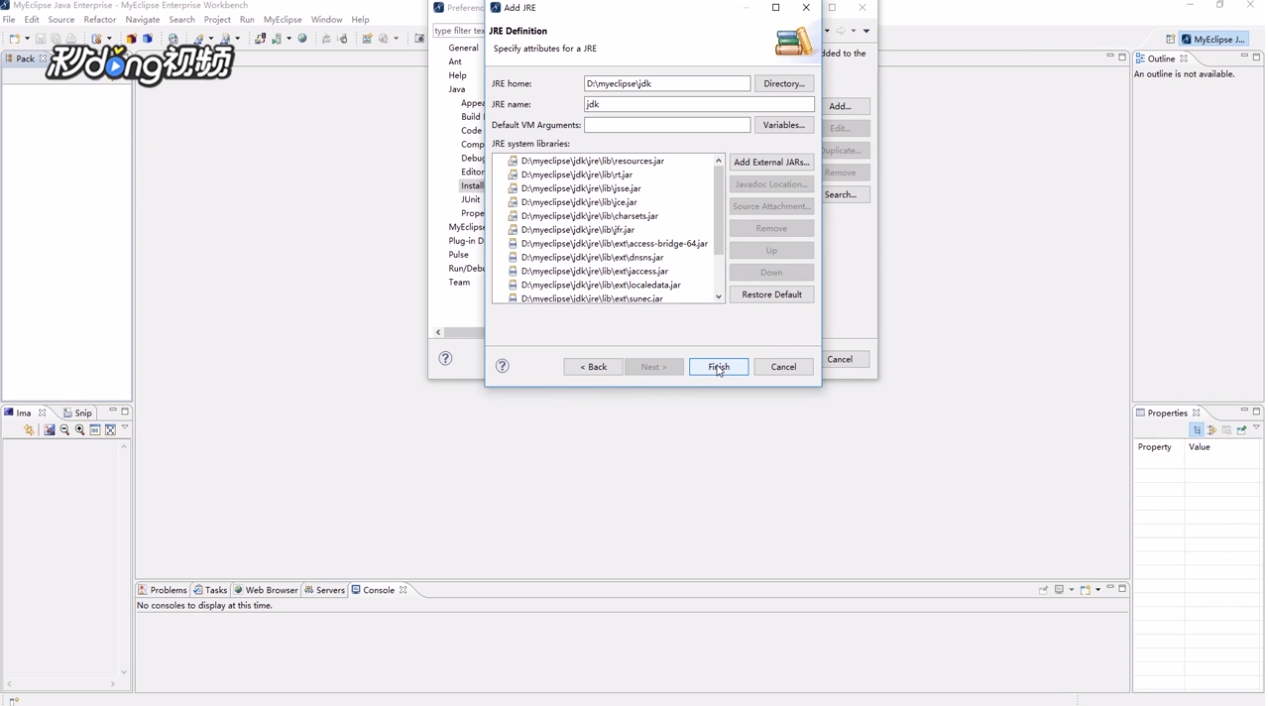Image resolution: width=1268 pixels, height=706 pixels.
Task: Click Restore Default Value icon in Properties view
Action: click(x=1227, y=430)
